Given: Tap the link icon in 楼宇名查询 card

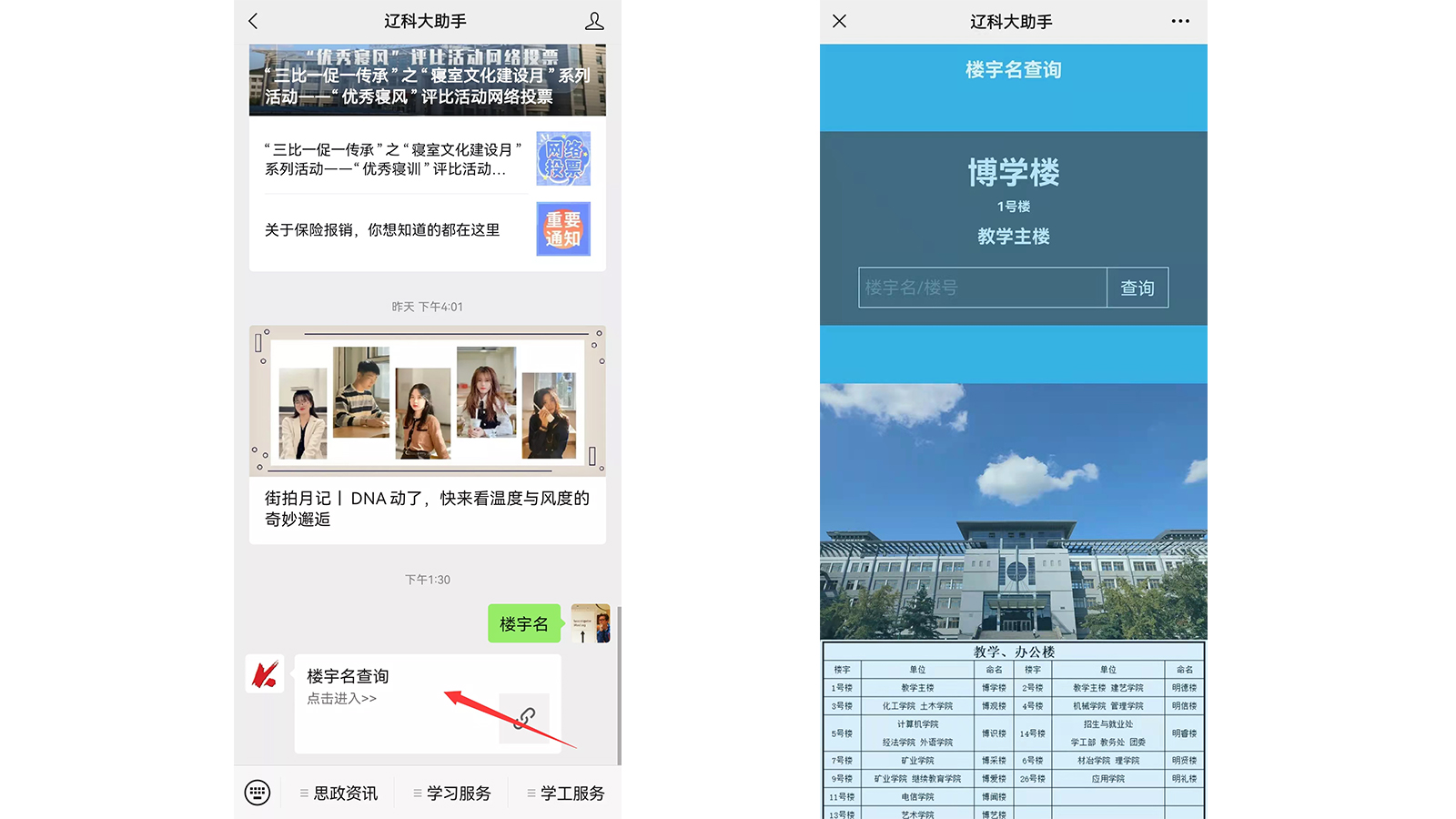Looking at the screenshot, I should [x=524, y=718].
